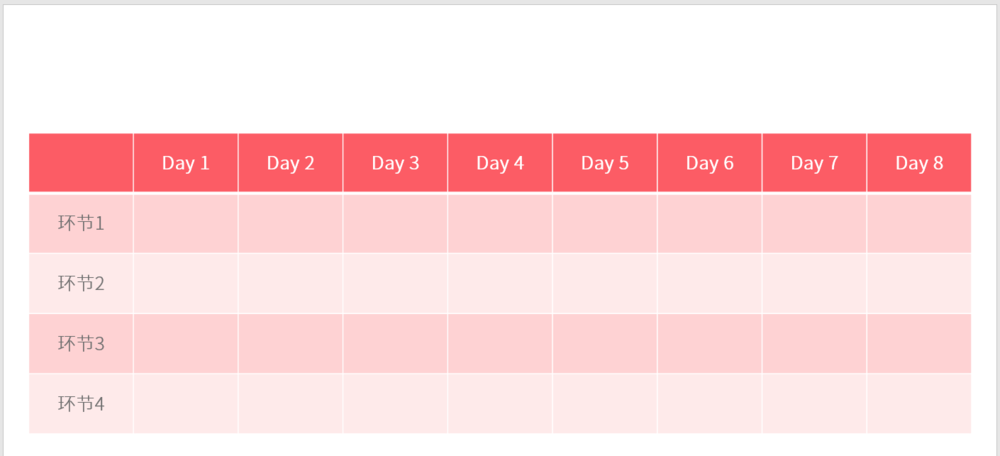1000x456 pixels.
Task: Select the Day 6 column header
Action: tap(710, 163)
